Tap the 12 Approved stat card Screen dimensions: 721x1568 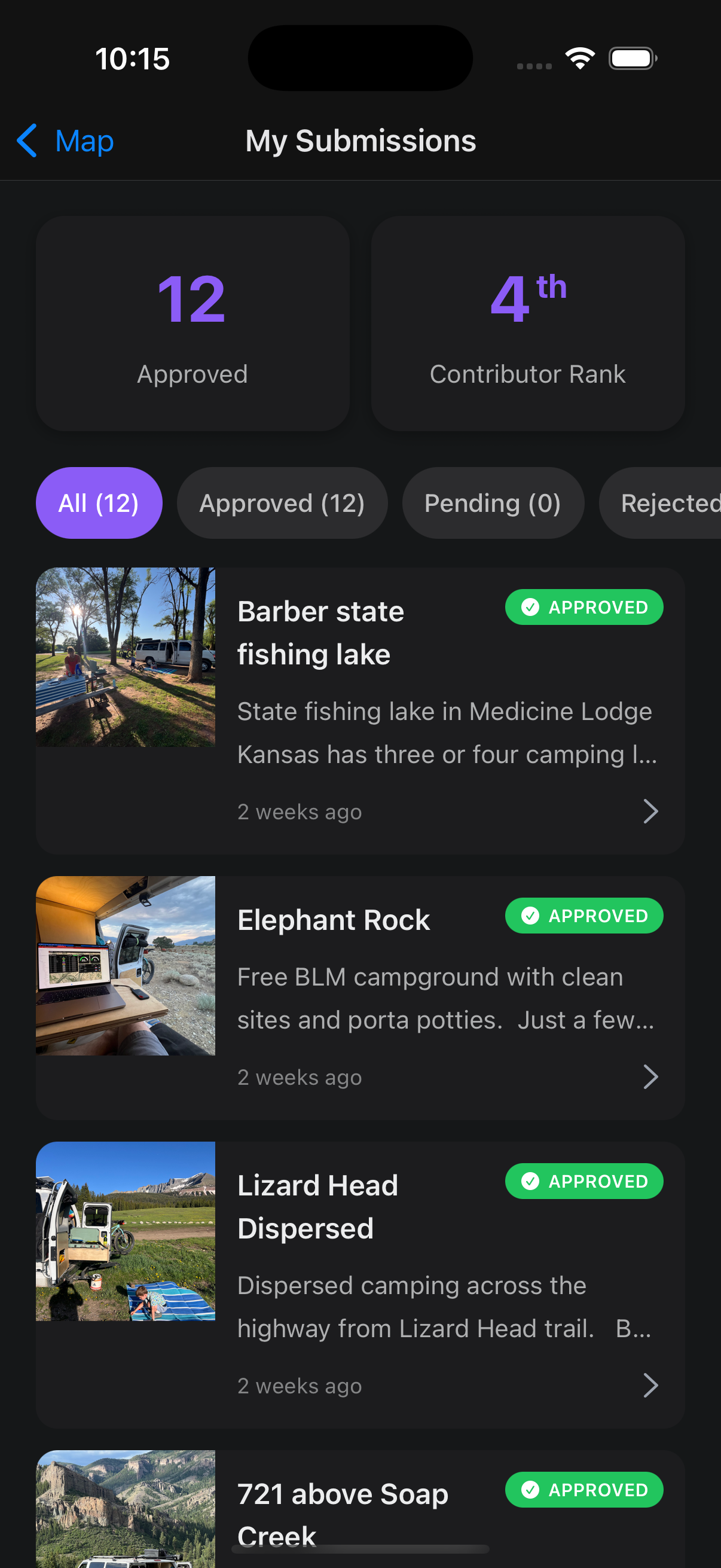coord(193,323)
